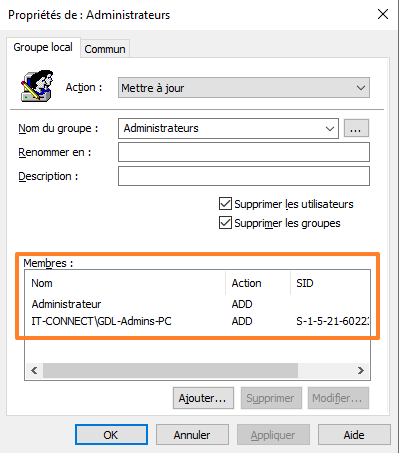399x453 pixels.
Task: Click the Modifier... button
Action: (338, 398)
